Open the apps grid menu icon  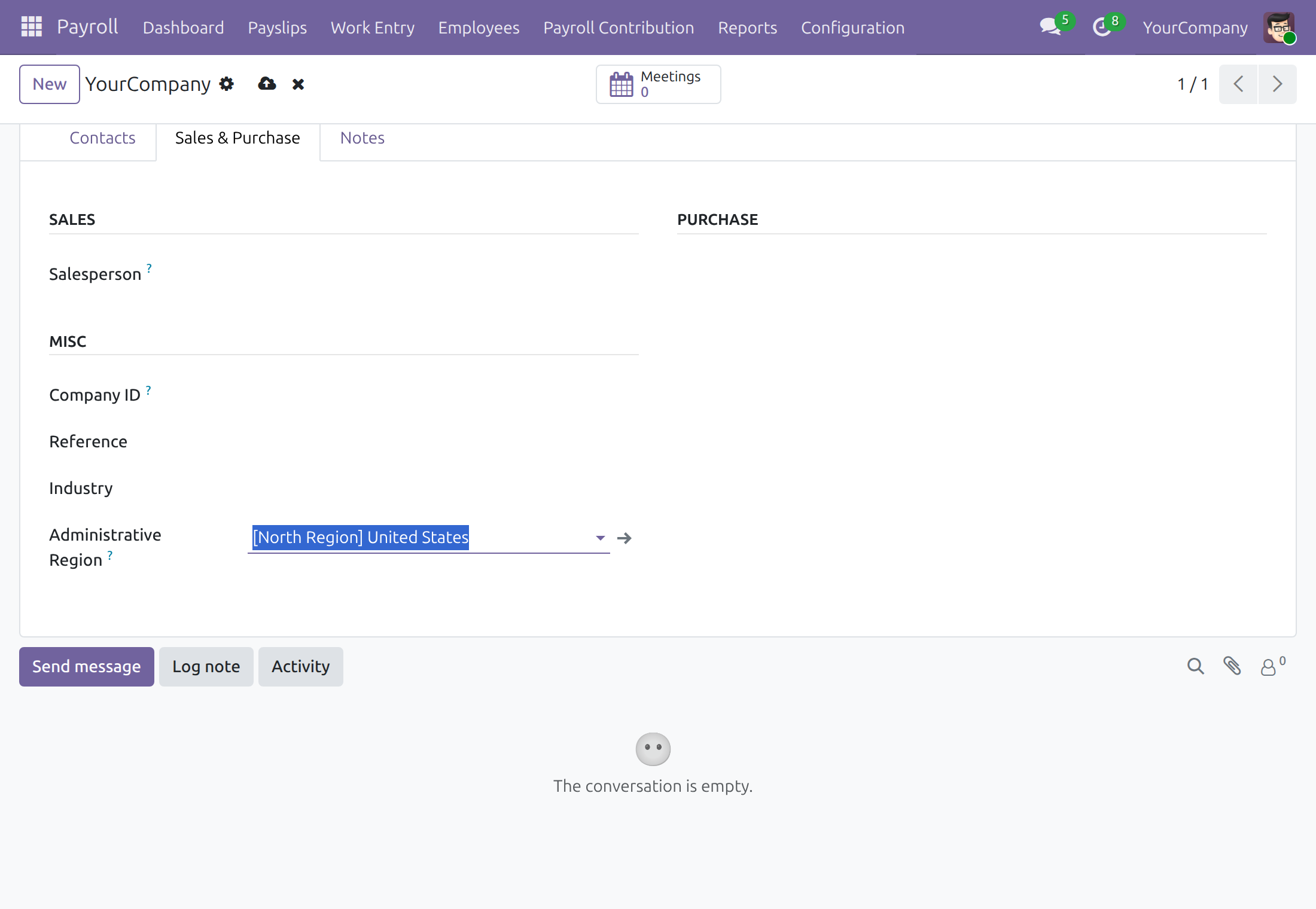pos(31,27)
